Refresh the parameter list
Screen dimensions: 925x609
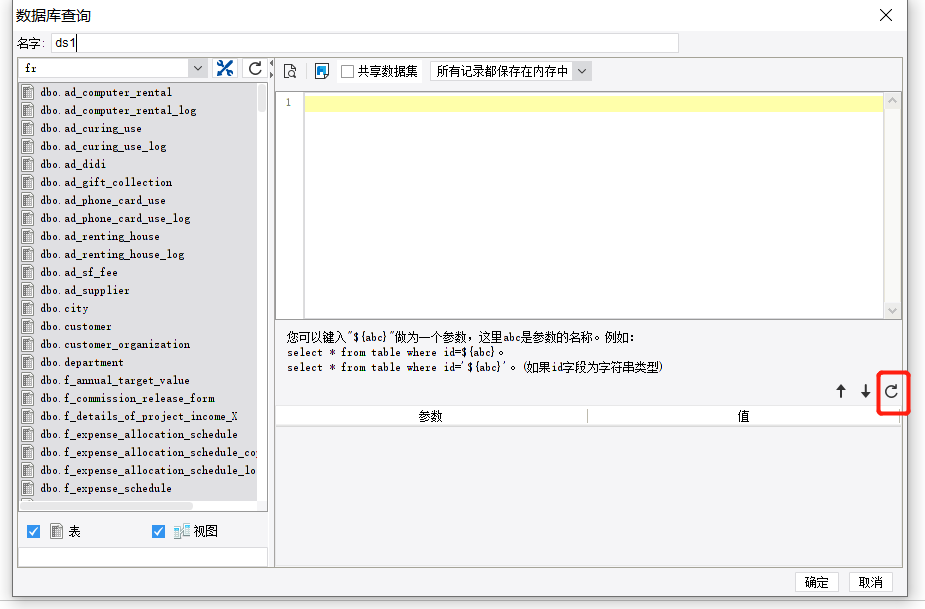[891, 391]
